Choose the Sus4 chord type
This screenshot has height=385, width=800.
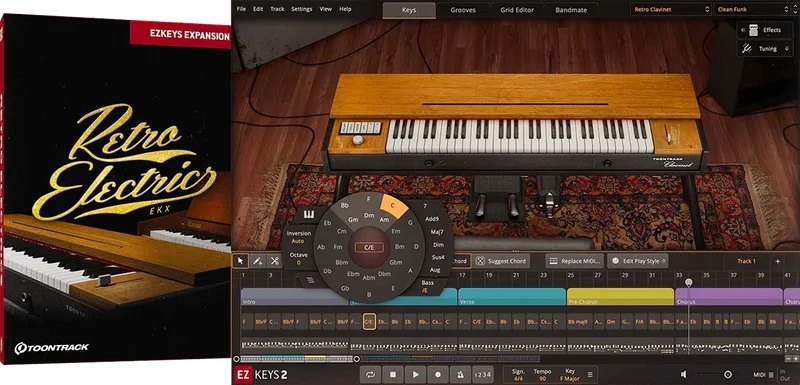click(x=438, y=258)
